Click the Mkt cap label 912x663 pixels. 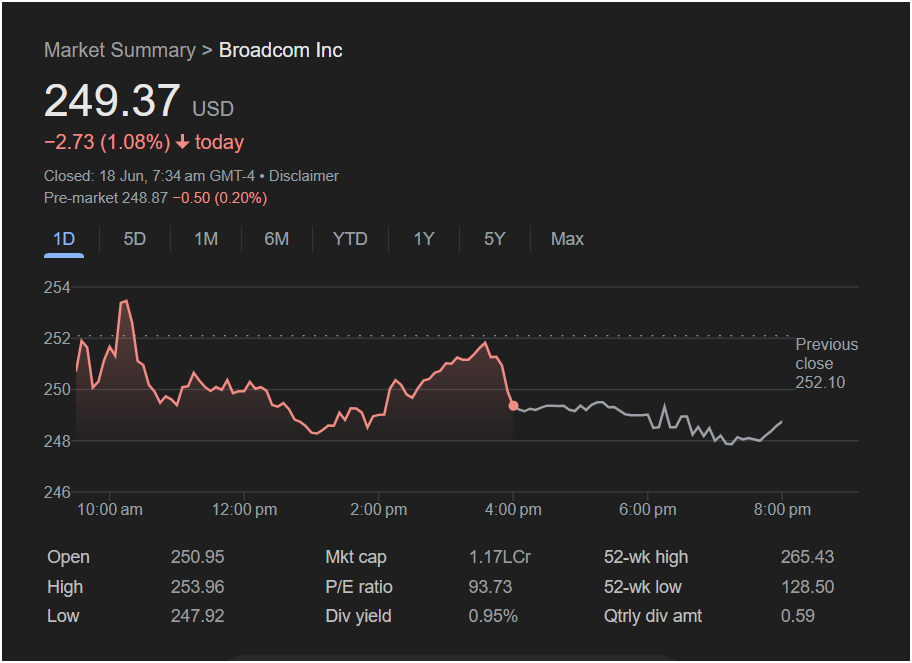click(x=356, y=557)
